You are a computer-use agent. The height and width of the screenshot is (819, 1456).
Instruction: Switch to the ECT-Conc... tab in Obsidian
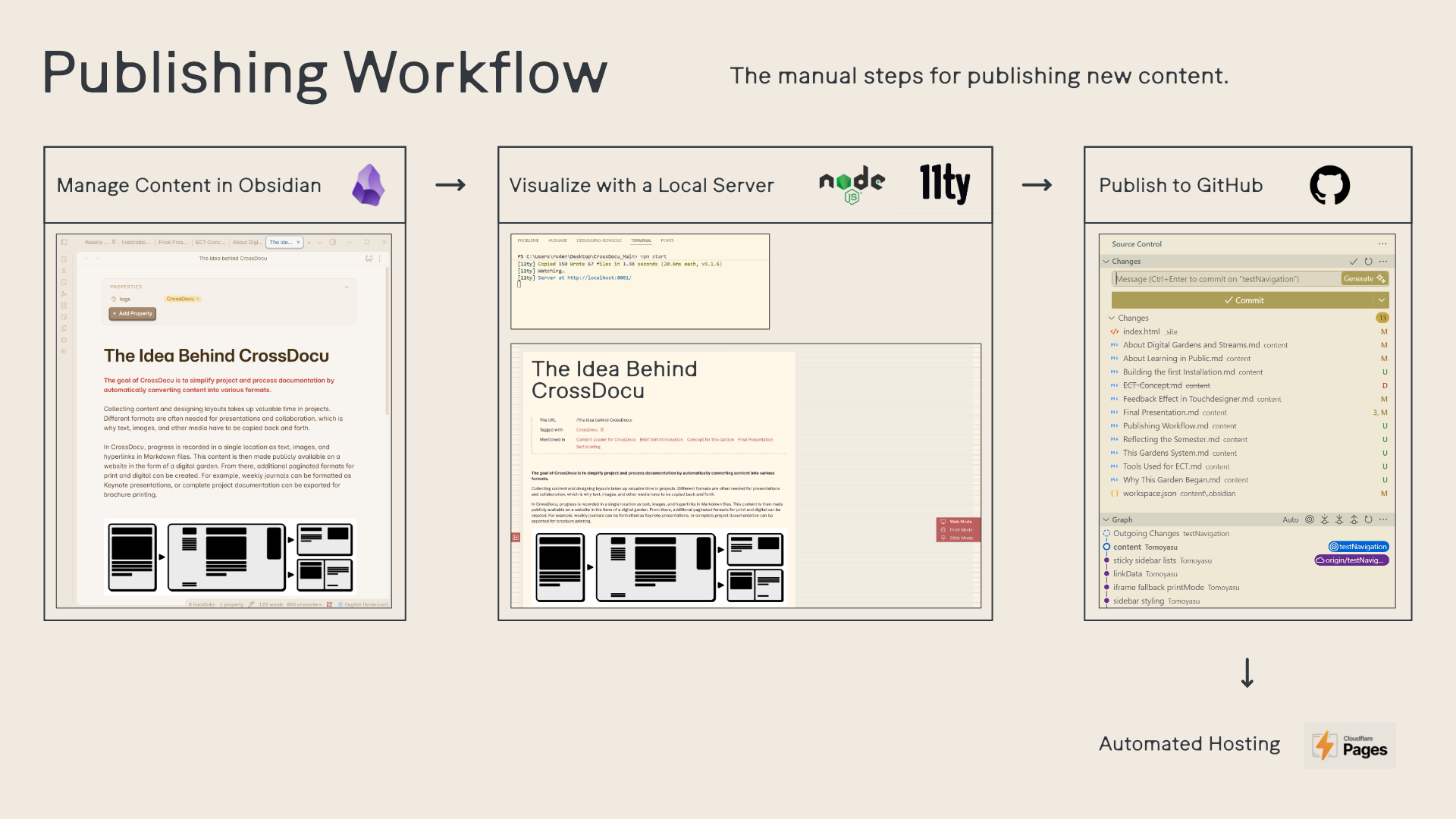(210, 242)
